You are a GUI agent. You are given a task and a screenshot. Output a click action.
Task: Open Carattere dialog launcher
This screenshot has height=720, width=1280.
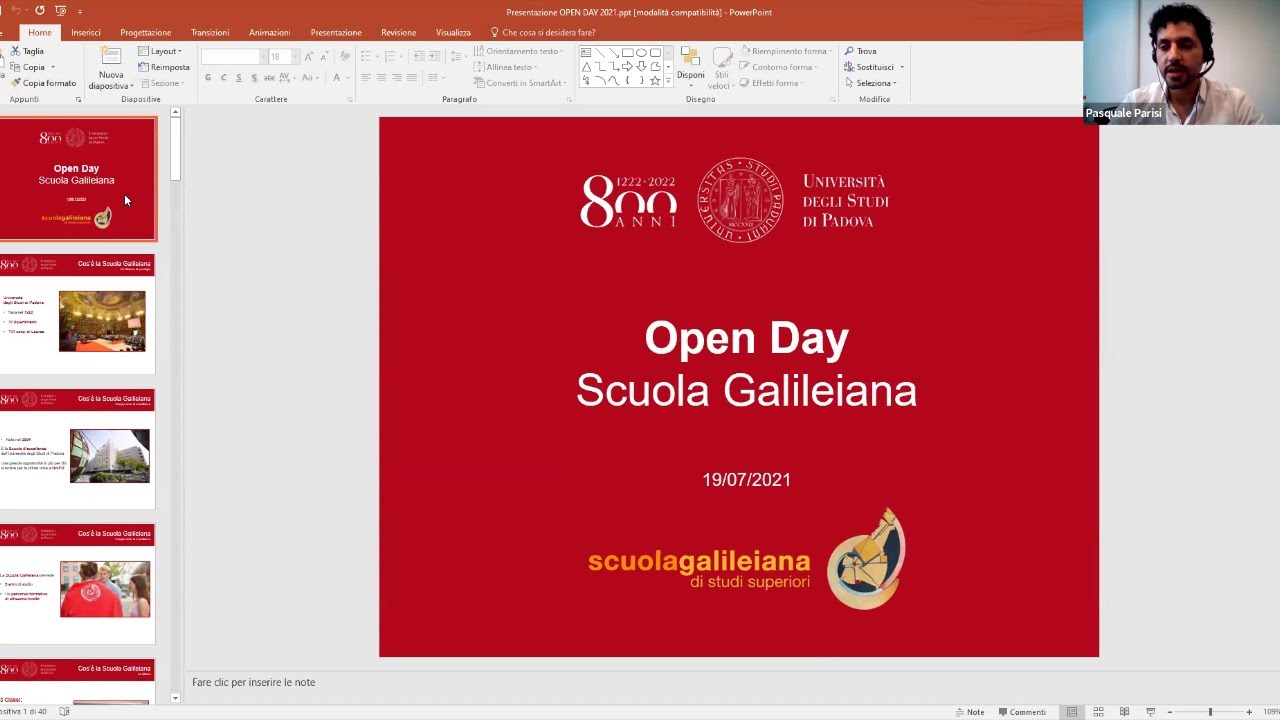350,100
